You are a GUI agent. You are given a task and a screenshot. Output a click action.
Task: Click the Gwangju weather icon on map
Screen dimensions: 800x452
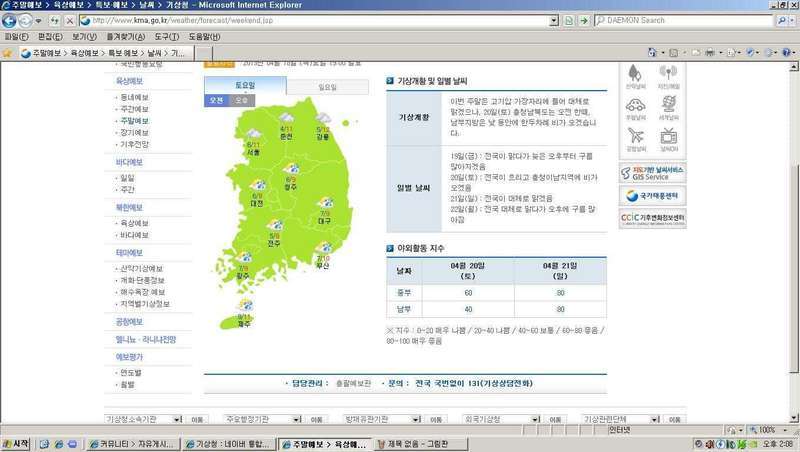(x=244, y=258)
